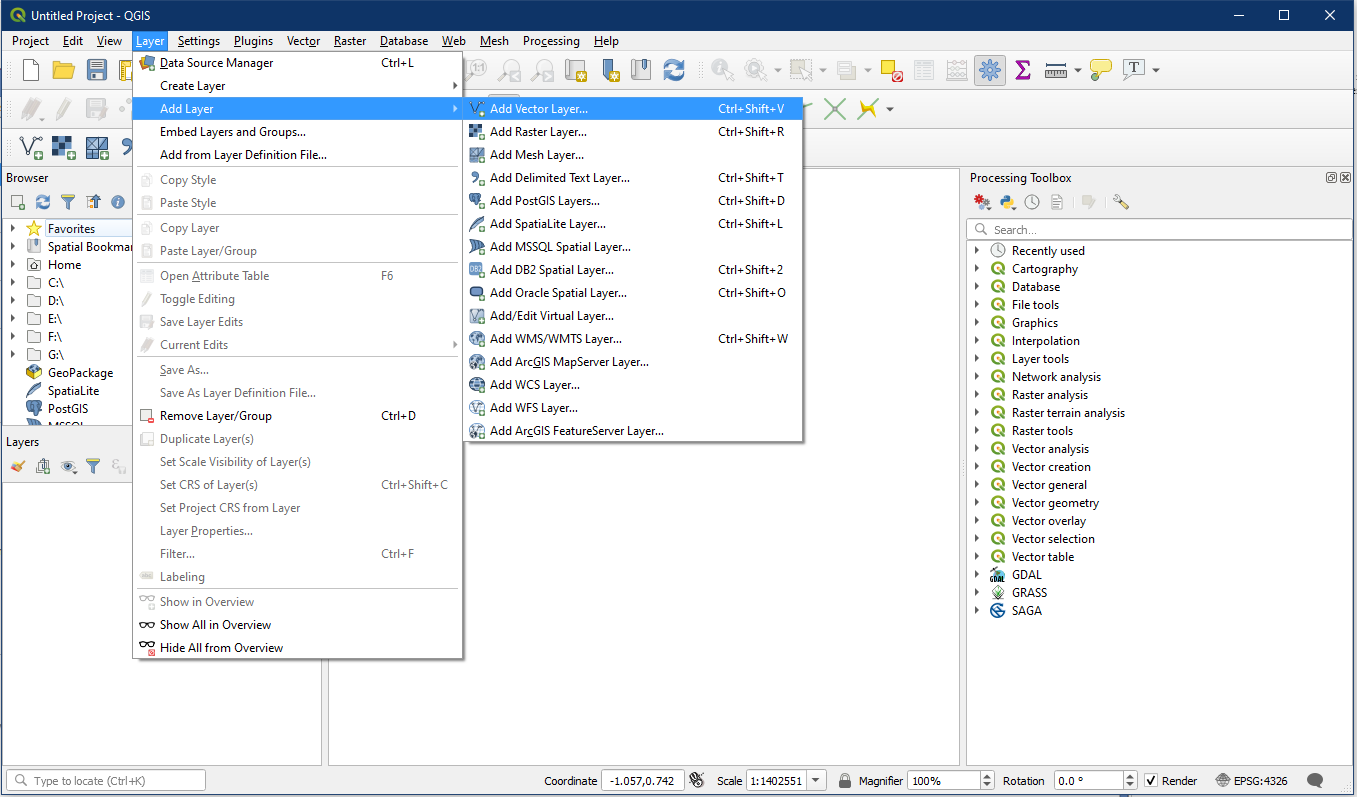Click the Map Tips speech bubble icon

tap(1100, 70)
